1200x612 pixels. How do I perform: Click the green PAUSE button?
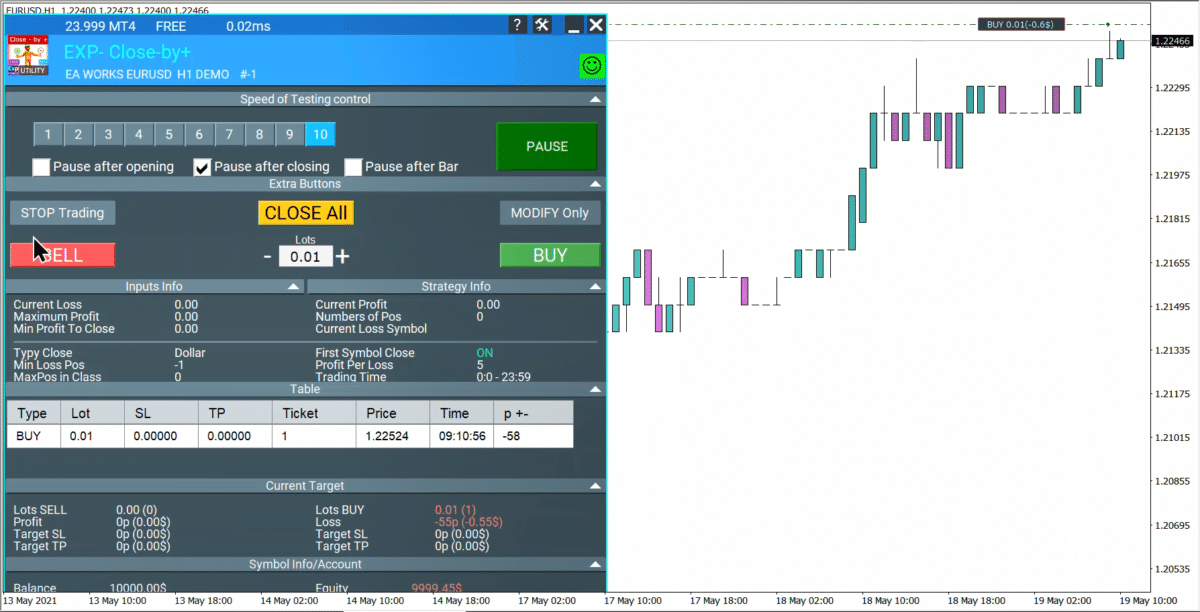pyautogui.click(x=547, y=146)
